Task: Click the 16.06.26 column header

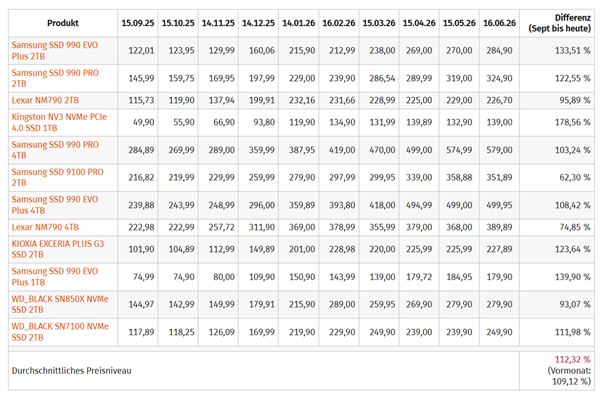Action: click(499, 23)
